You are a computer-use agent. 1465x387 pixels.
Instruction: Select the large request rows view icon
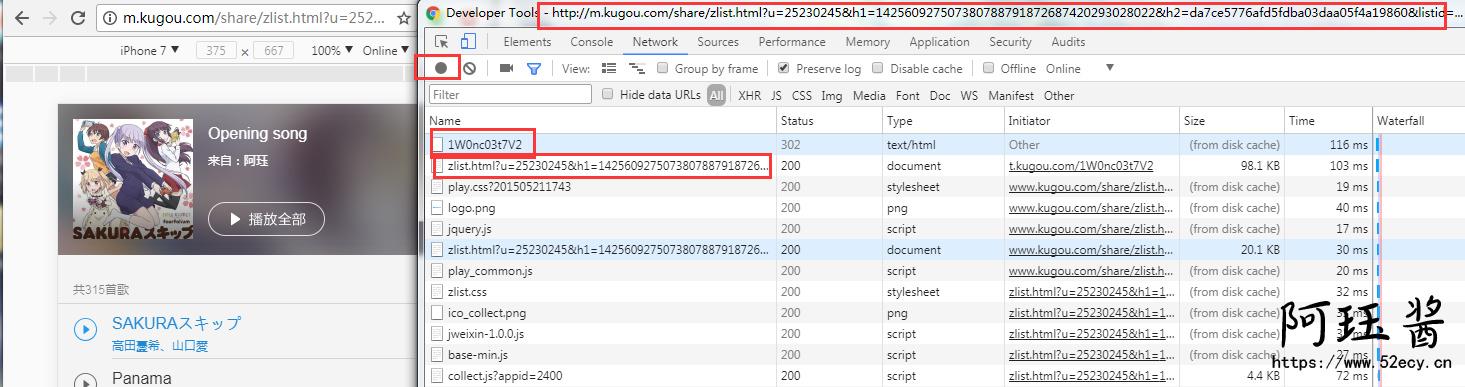click(609, 68)
